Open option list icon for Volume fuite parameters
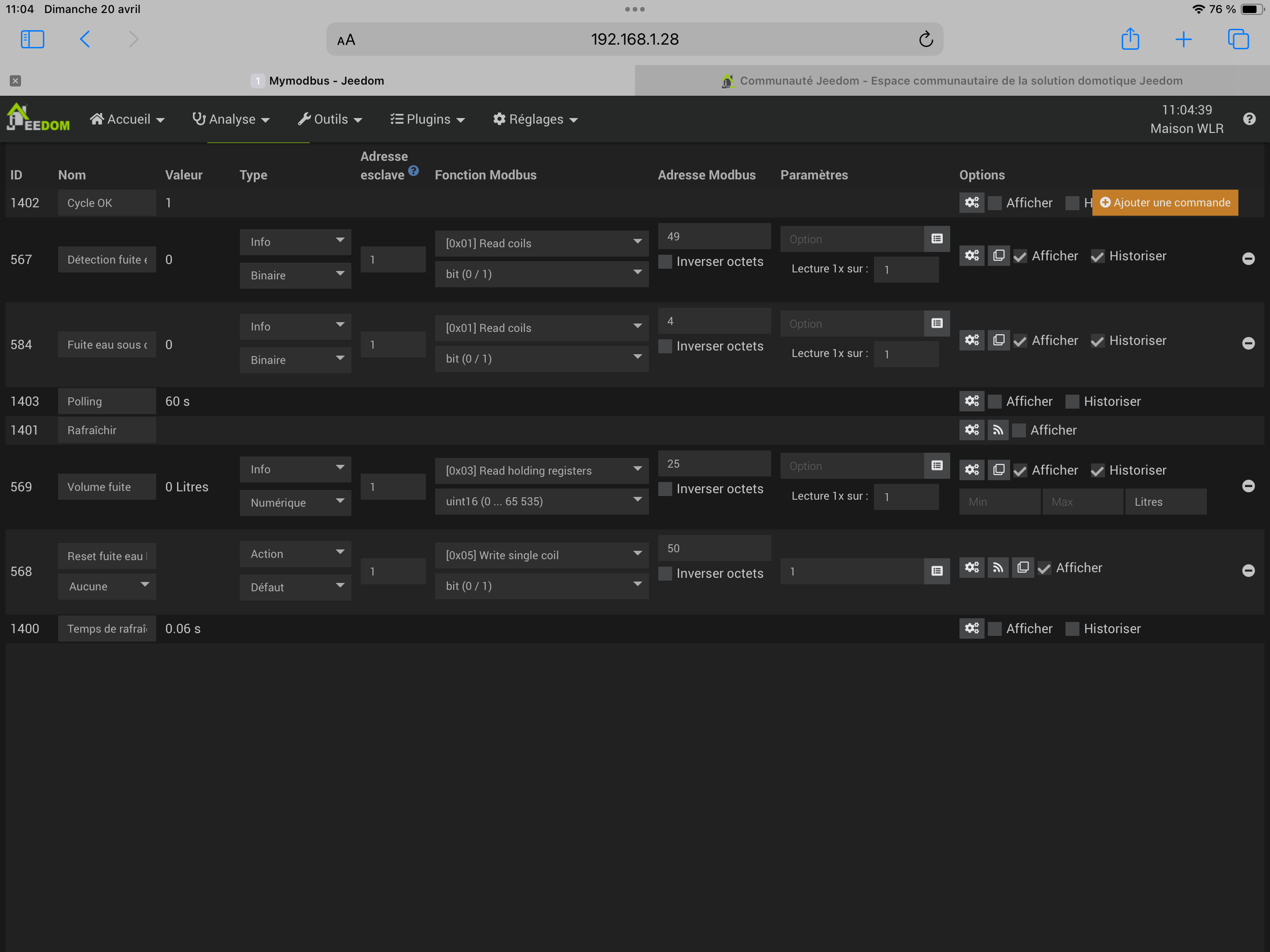This screenshot has height=952, width=1270. [937, 466]
